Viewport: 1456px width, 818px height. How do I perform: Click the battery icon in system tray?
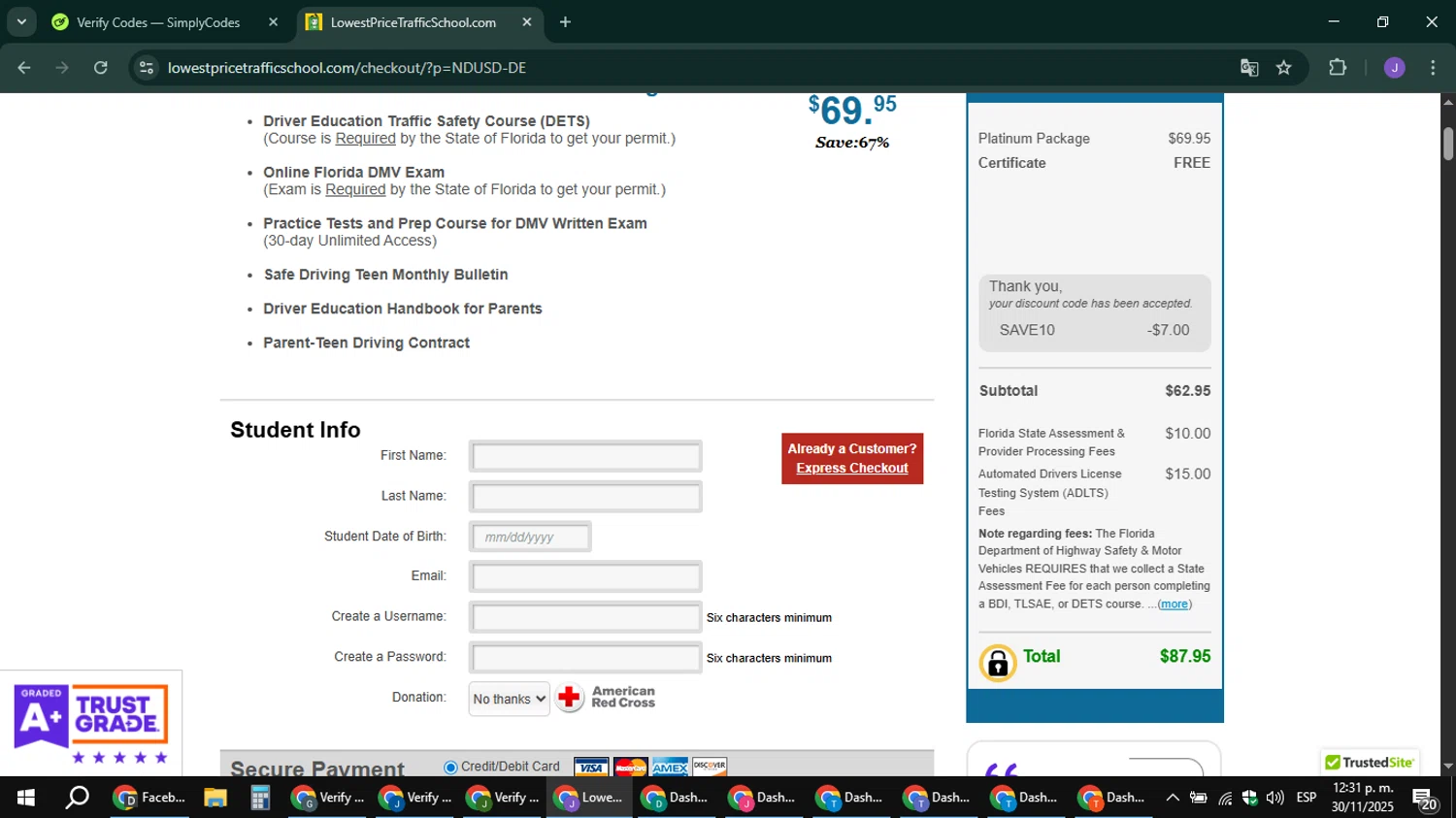click(1199, 798)
